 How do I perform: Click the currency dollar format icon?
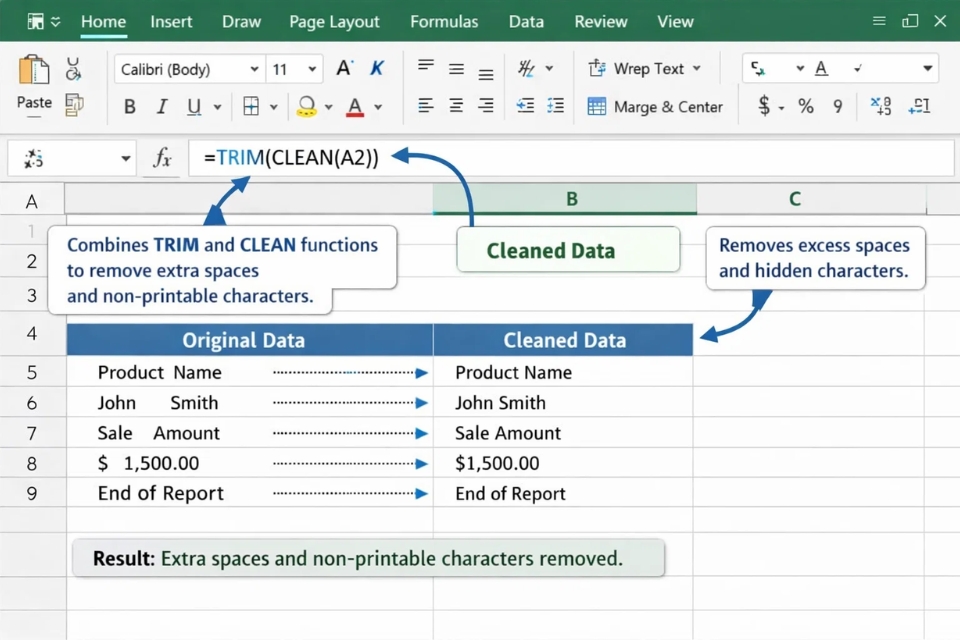click(764, 106)
